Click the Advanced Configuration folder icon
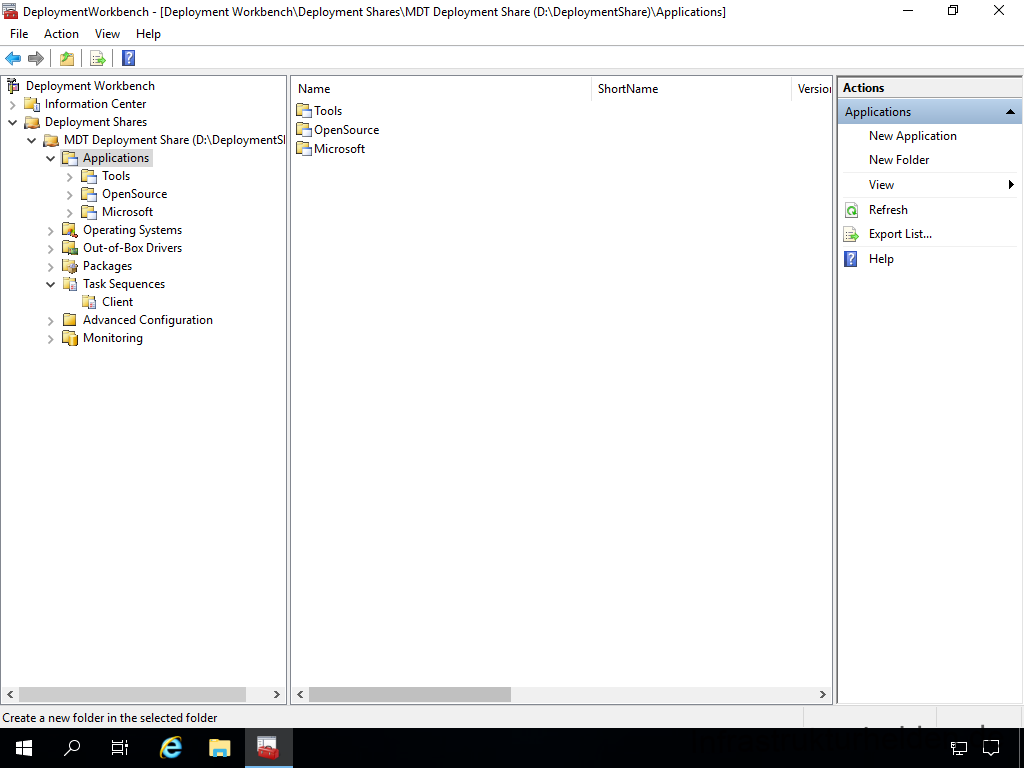This screenshot has height=768, width=1024. click(70, 320)
